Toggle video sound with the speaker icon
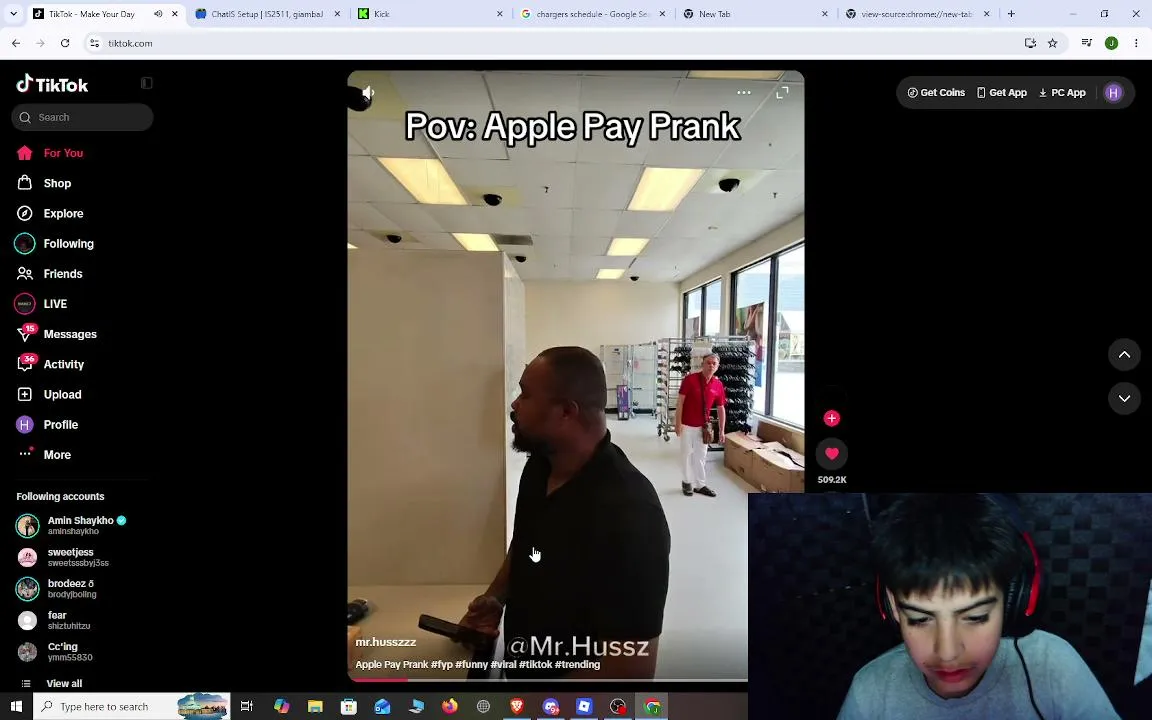The image size is (1152, 720). (368, 93)
